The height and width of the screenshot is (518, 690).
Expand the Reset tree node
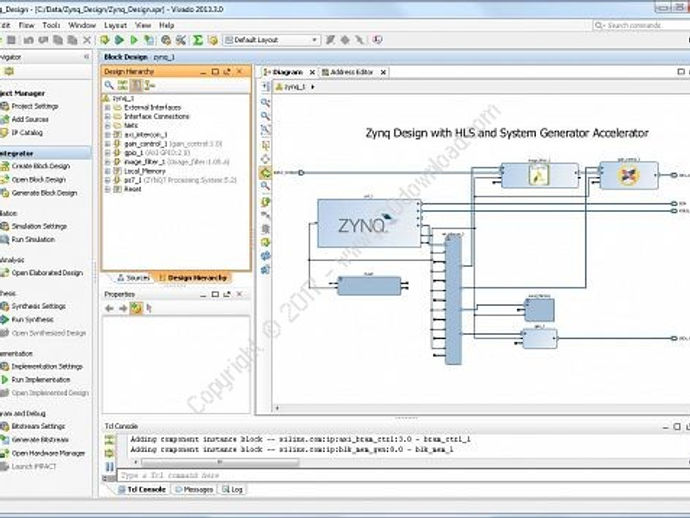107,189
